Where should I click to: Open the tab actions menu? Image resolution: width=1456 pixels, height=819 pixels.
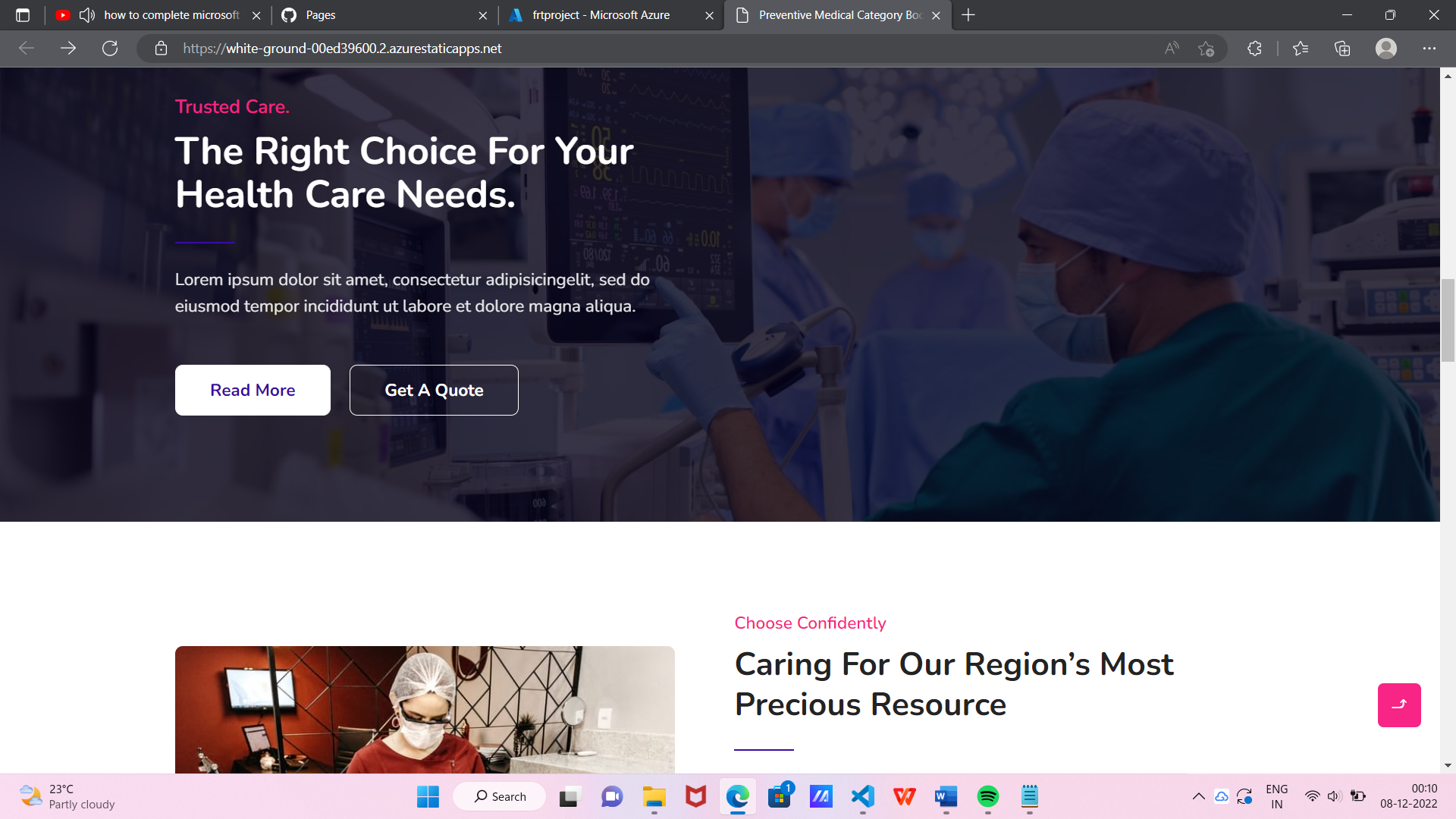point(23,15)
